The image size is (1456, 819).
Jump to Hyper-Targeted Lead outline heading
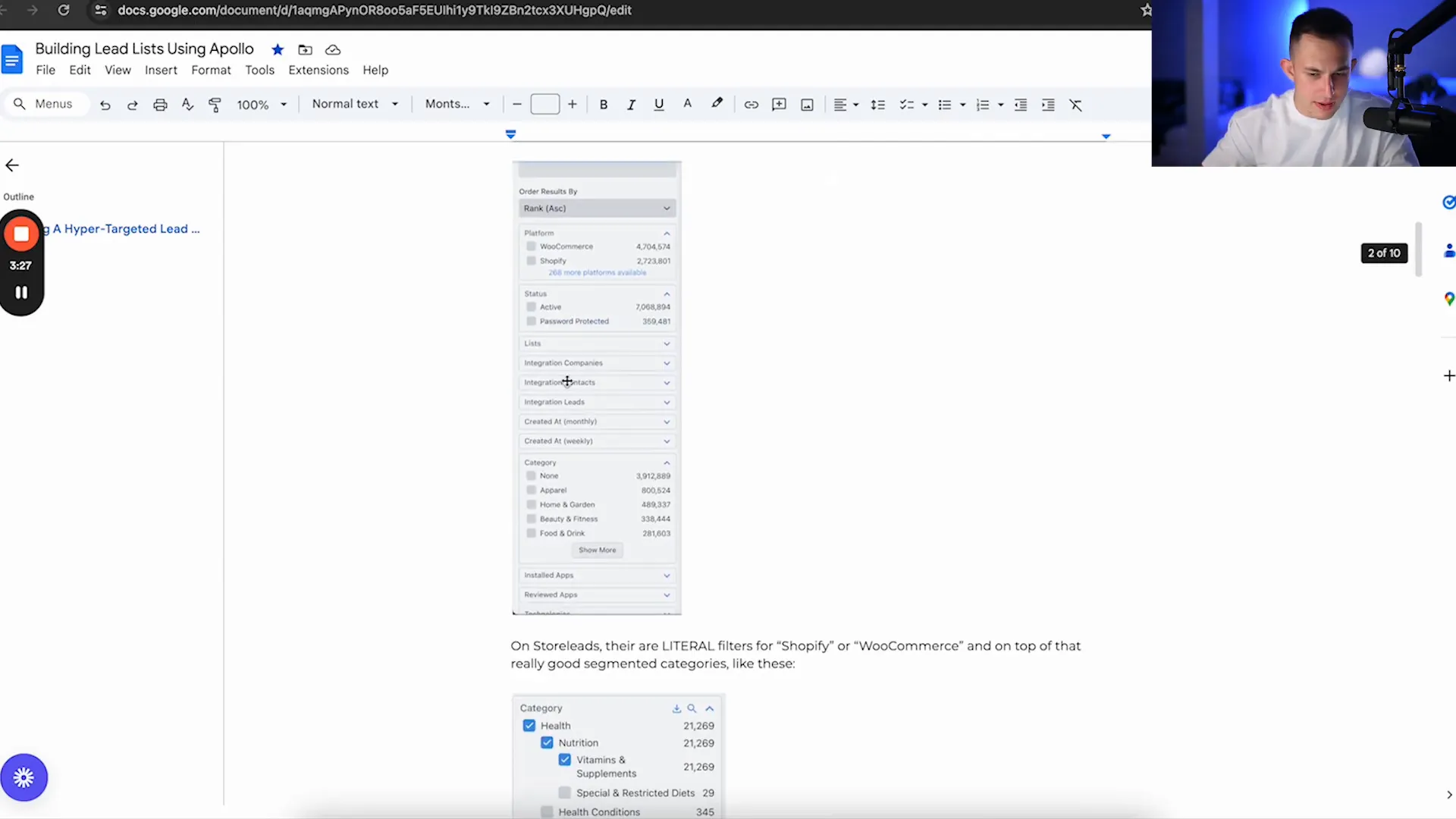121,229
